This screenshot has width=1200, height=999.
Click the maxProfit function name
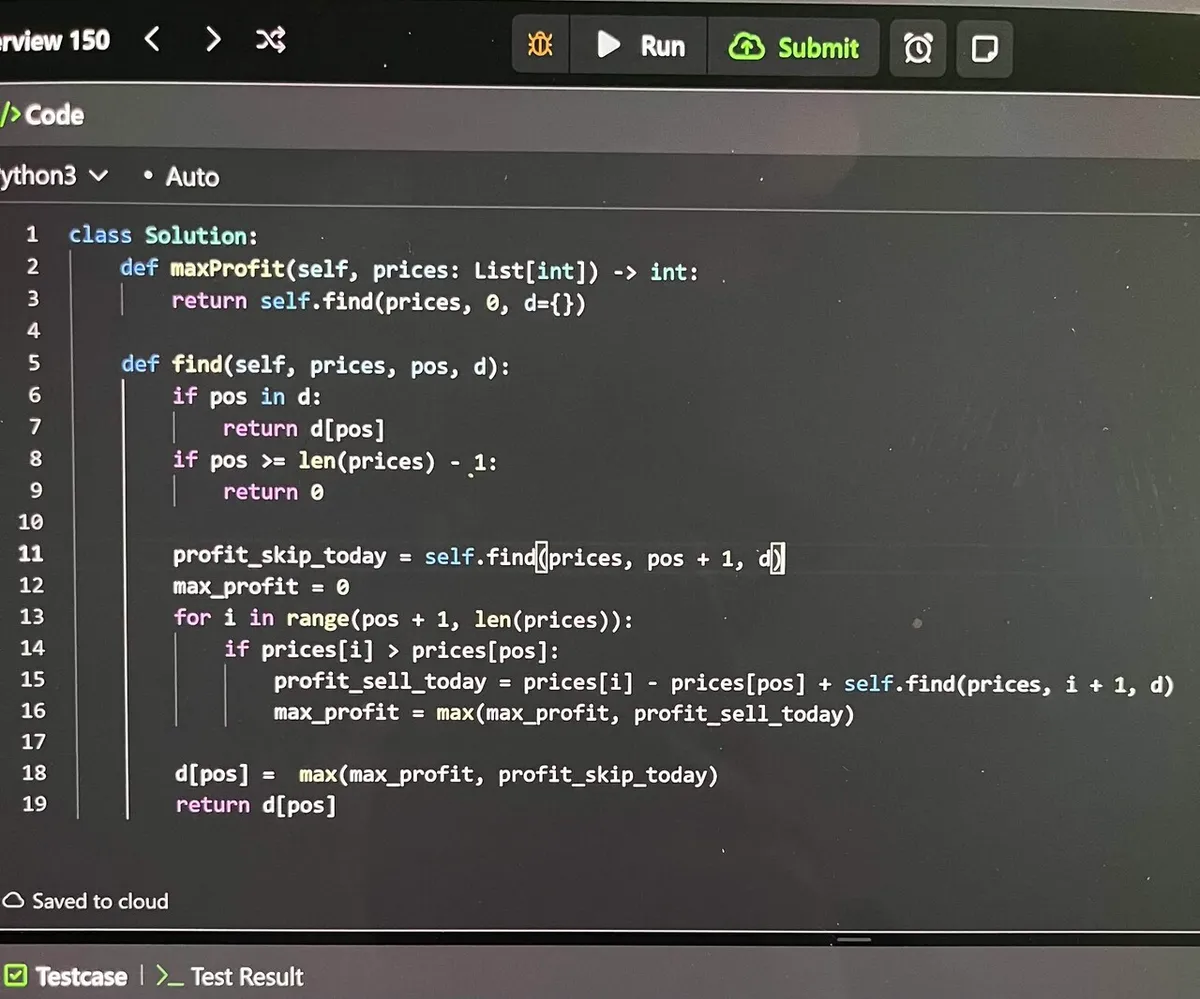(228, 269)
